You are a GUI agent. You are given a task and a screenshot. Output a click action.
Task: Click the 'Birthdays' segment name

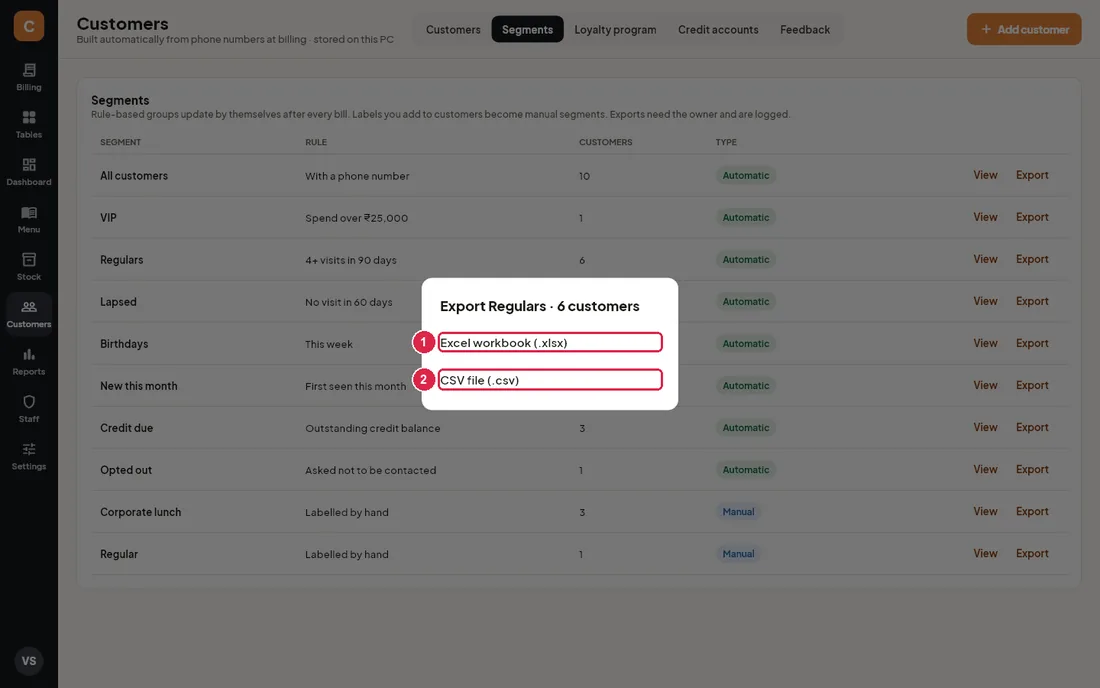[123, 344]
